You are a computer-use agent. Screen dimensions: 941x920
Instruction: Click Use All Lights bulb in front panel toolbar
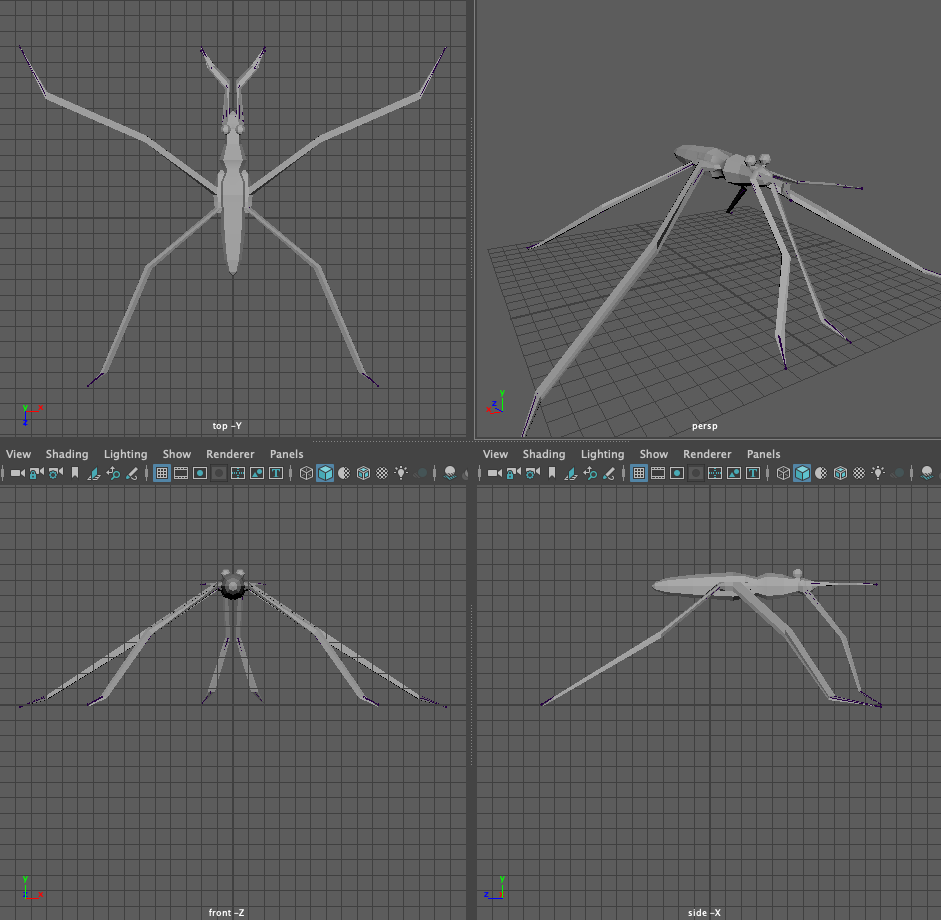401,473
